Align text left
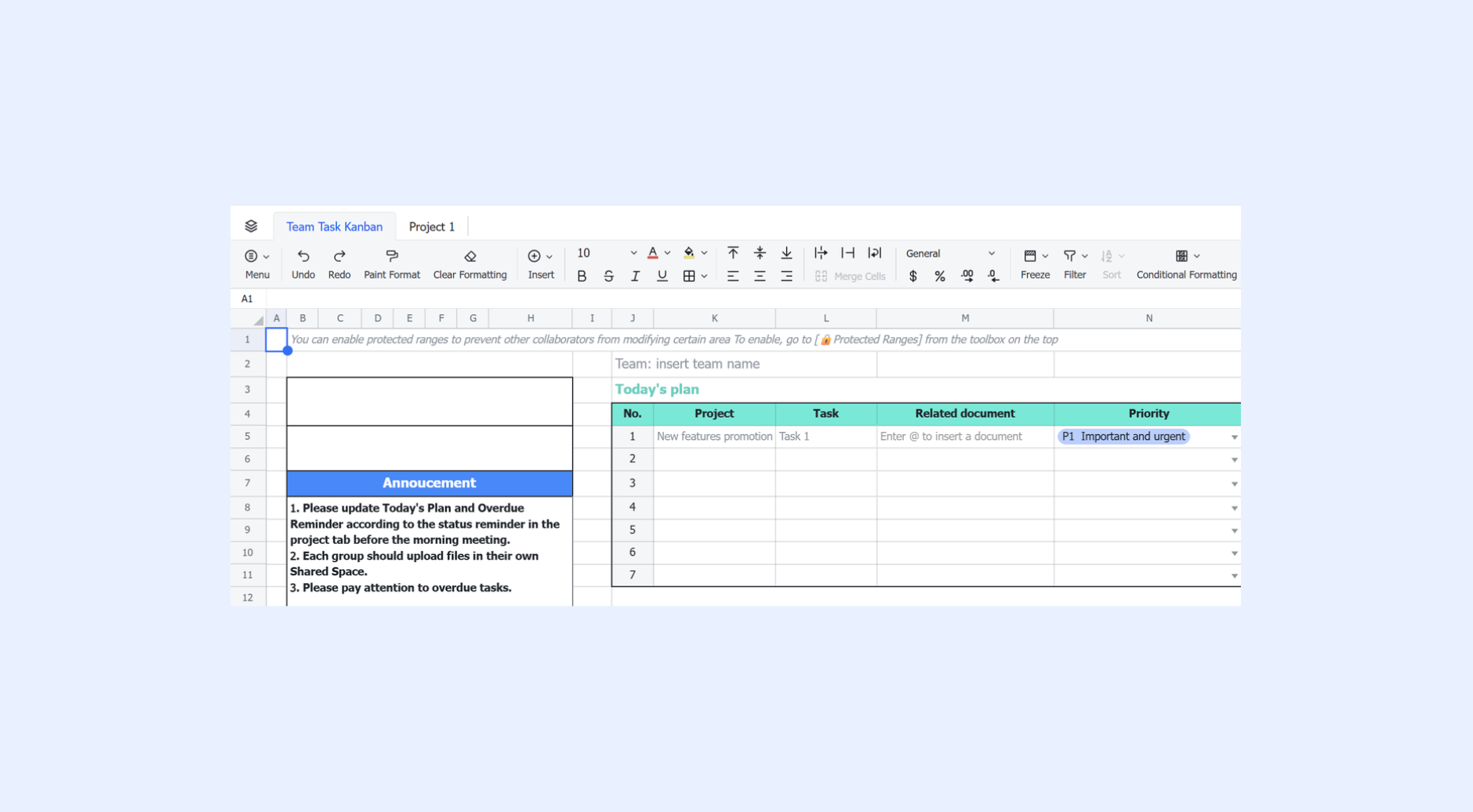1473x812 pixels. coord(733,276)
